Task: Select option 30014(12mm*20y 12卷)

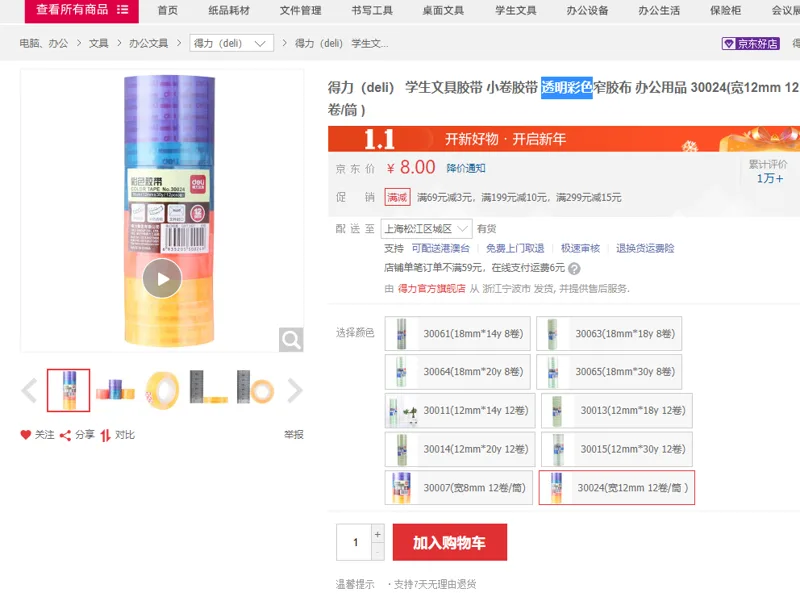Action: pos(460,450)
